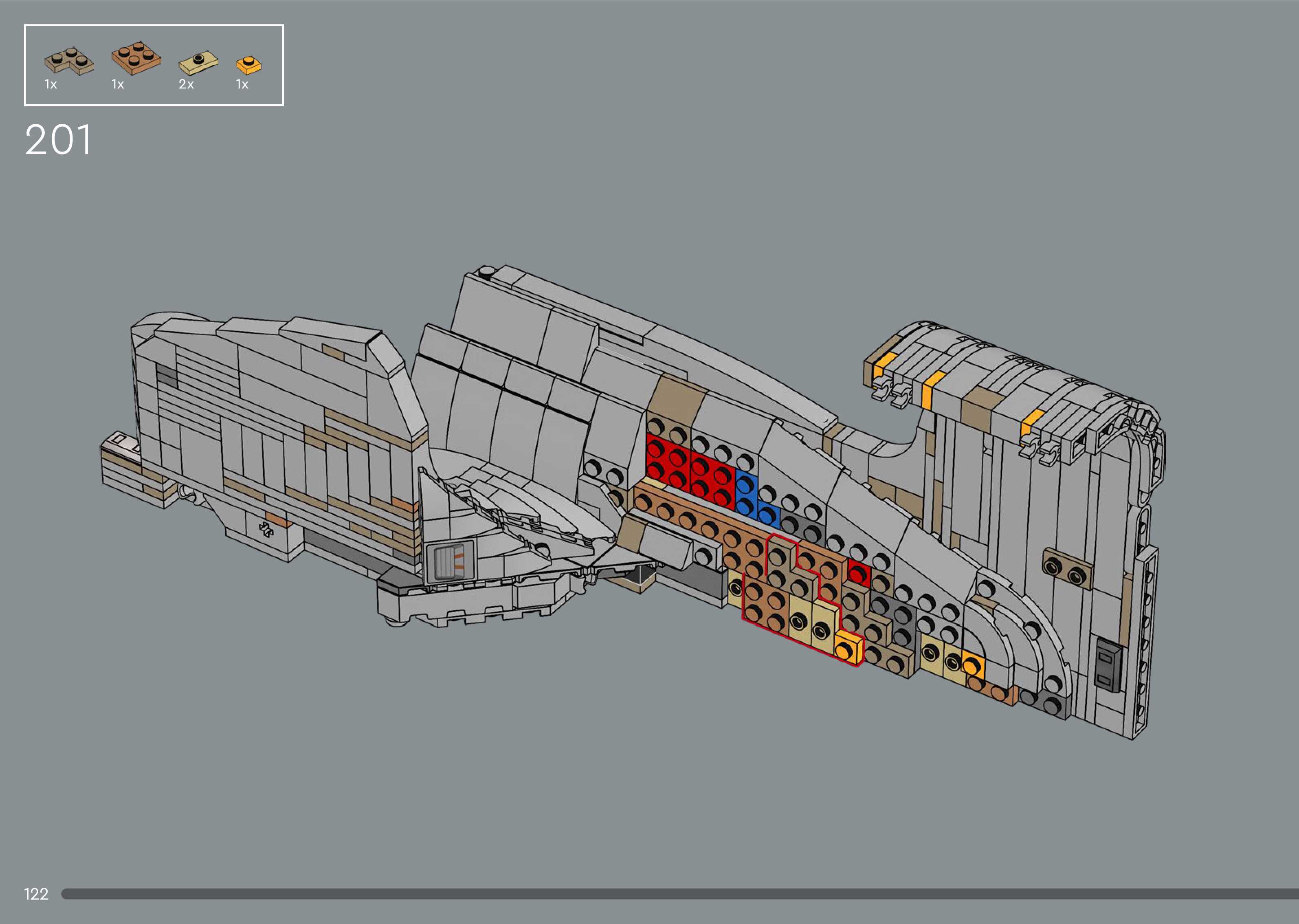Click the 2x quantity label
Viewport: 1299px width, 924px height.
pos(186,85)
